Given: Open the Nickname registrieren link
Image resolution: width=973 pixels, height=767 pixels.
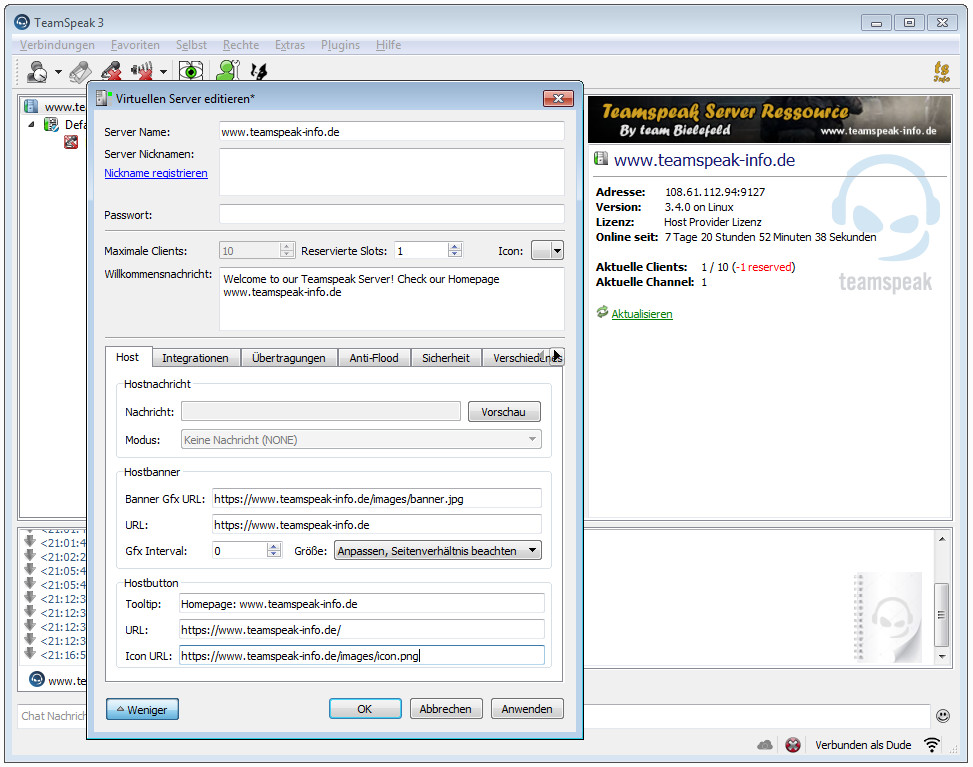Looking at the screenshot, I should coord(156,173).
